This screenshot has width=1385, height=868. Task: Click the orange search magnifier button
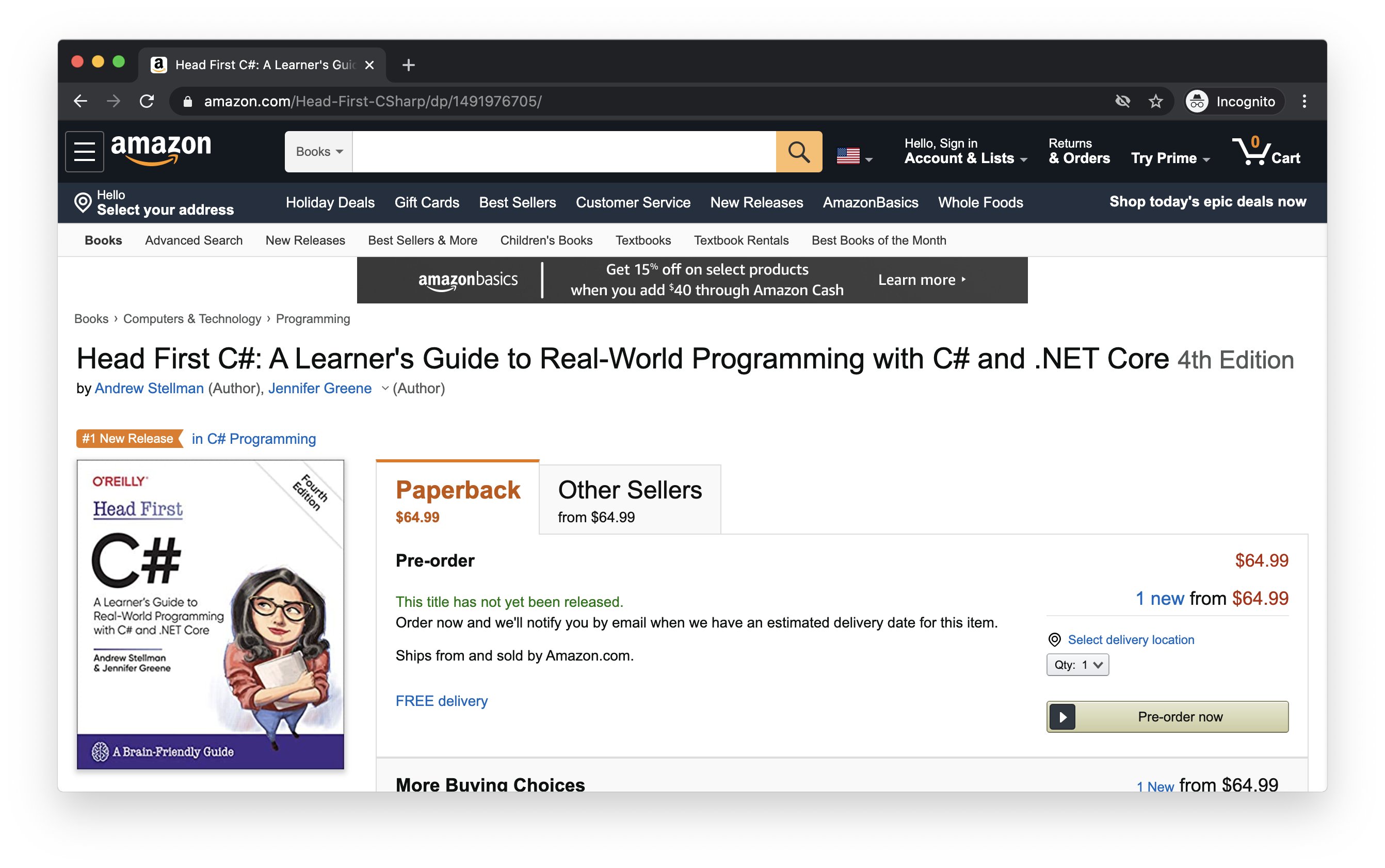[798, 152]
